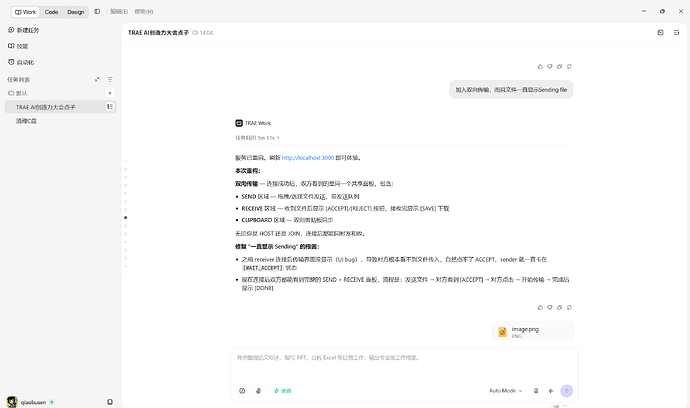
Task: Click collapse arrows icon in task list header
Action: 97,80
